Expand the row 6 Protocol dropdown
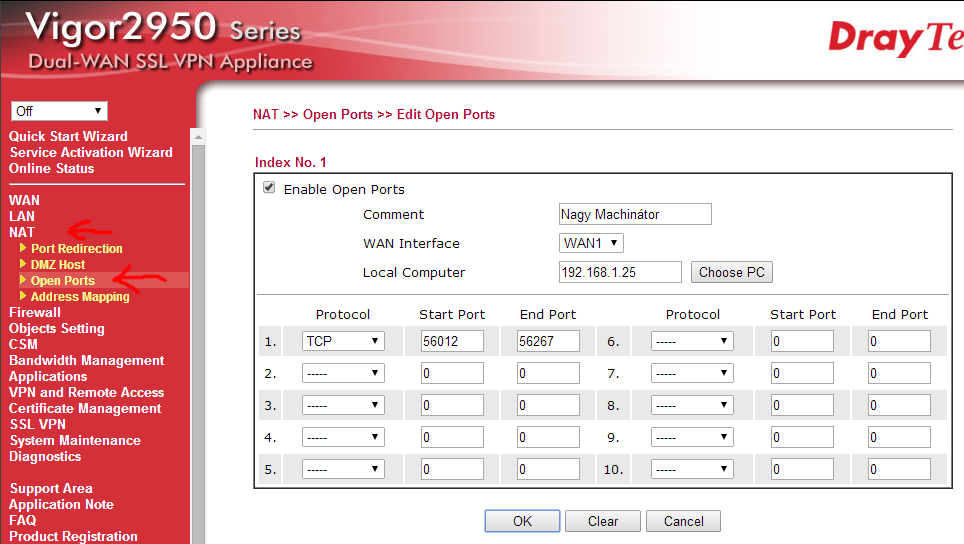The width and height of the screenshot is (964, 544). 692,341
